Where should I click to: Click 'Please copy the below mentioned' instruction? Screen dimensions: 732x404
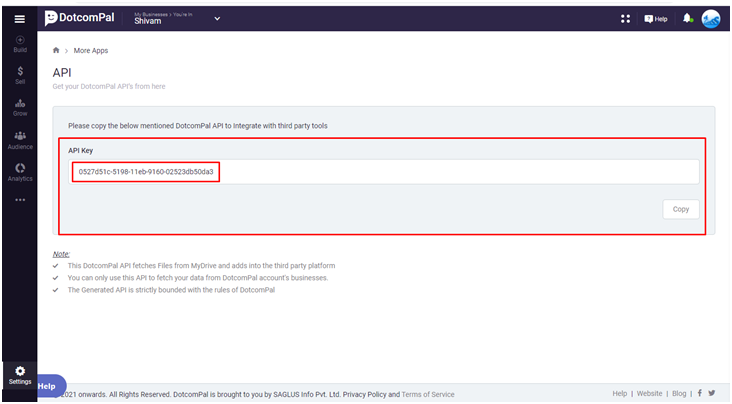(198, 126)
